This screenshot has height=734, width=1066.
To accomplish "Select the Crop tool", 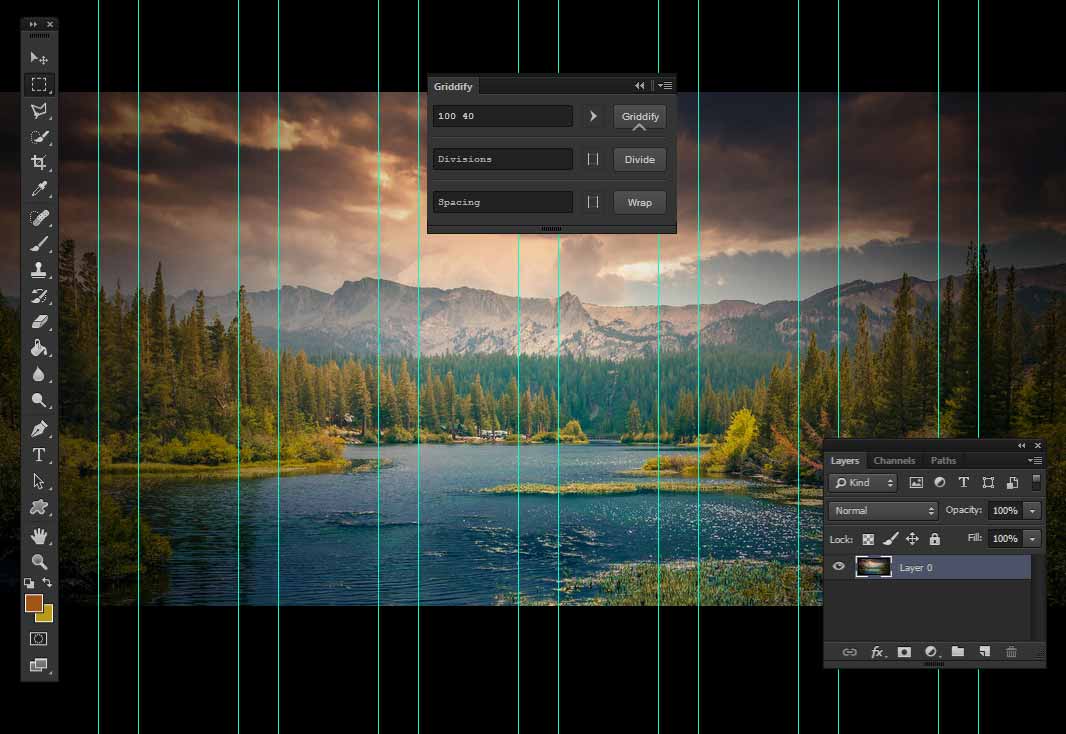I will [x=40, y=163].
